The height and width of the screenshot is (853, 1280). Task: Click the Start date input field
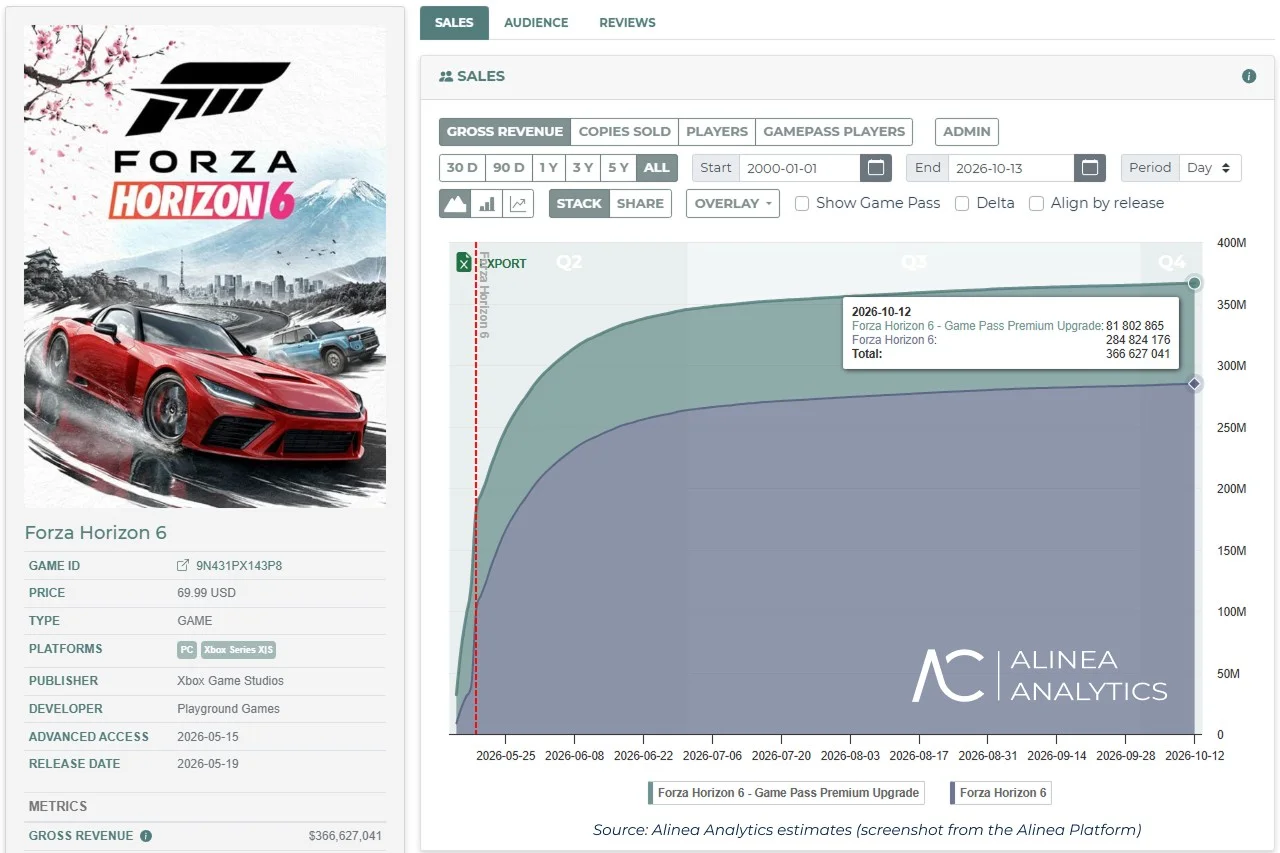click(800, 168)
